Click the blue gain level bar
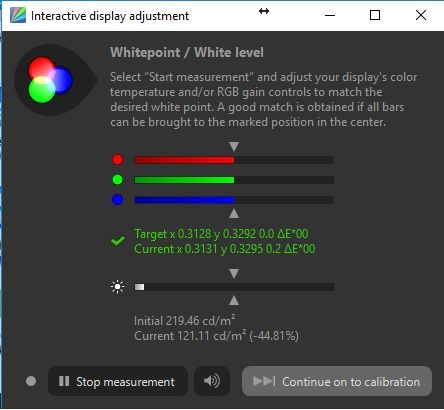The image size is (444, 410). 234,200
